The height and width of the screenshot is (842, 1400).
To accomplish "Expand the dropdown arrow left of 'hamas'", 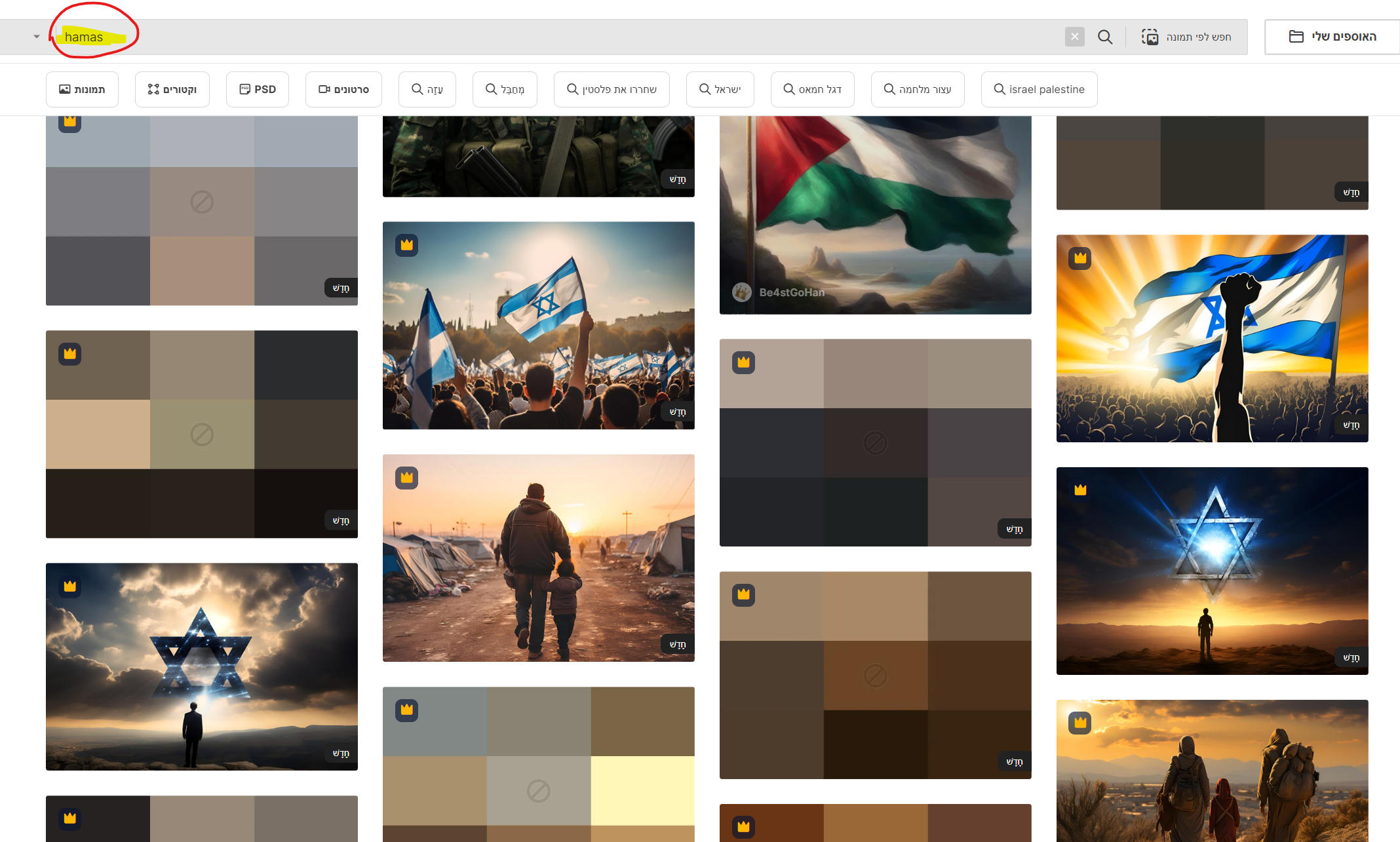I will (x=37, y=37).
